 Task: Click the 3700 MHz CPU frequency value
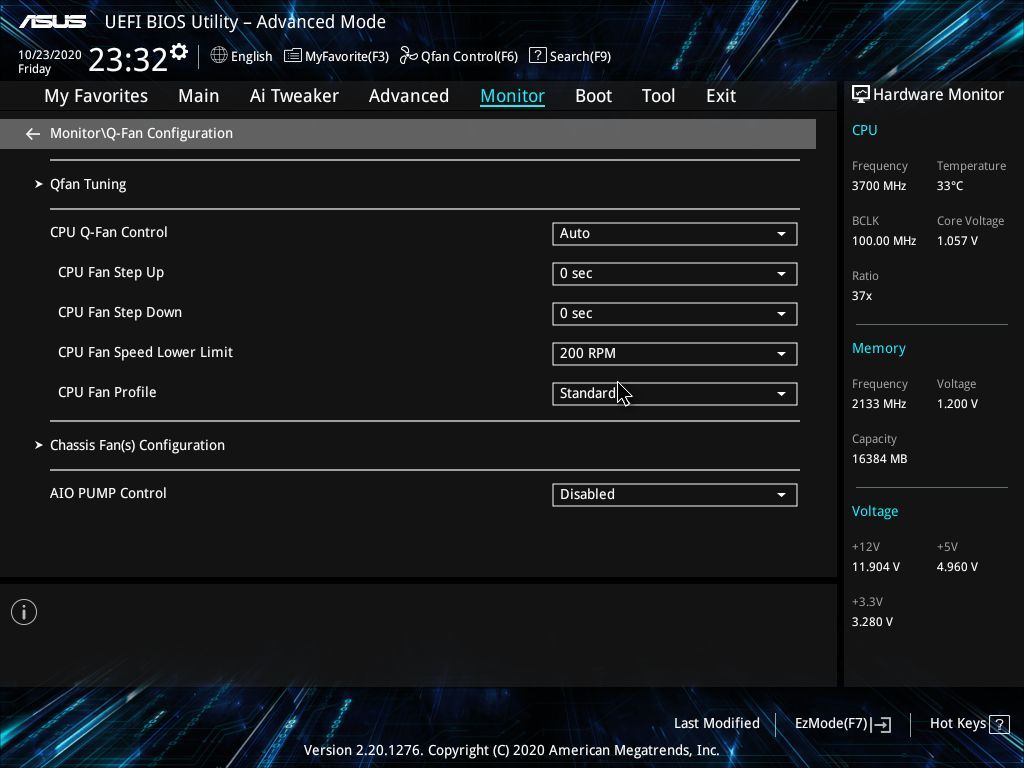879,186
